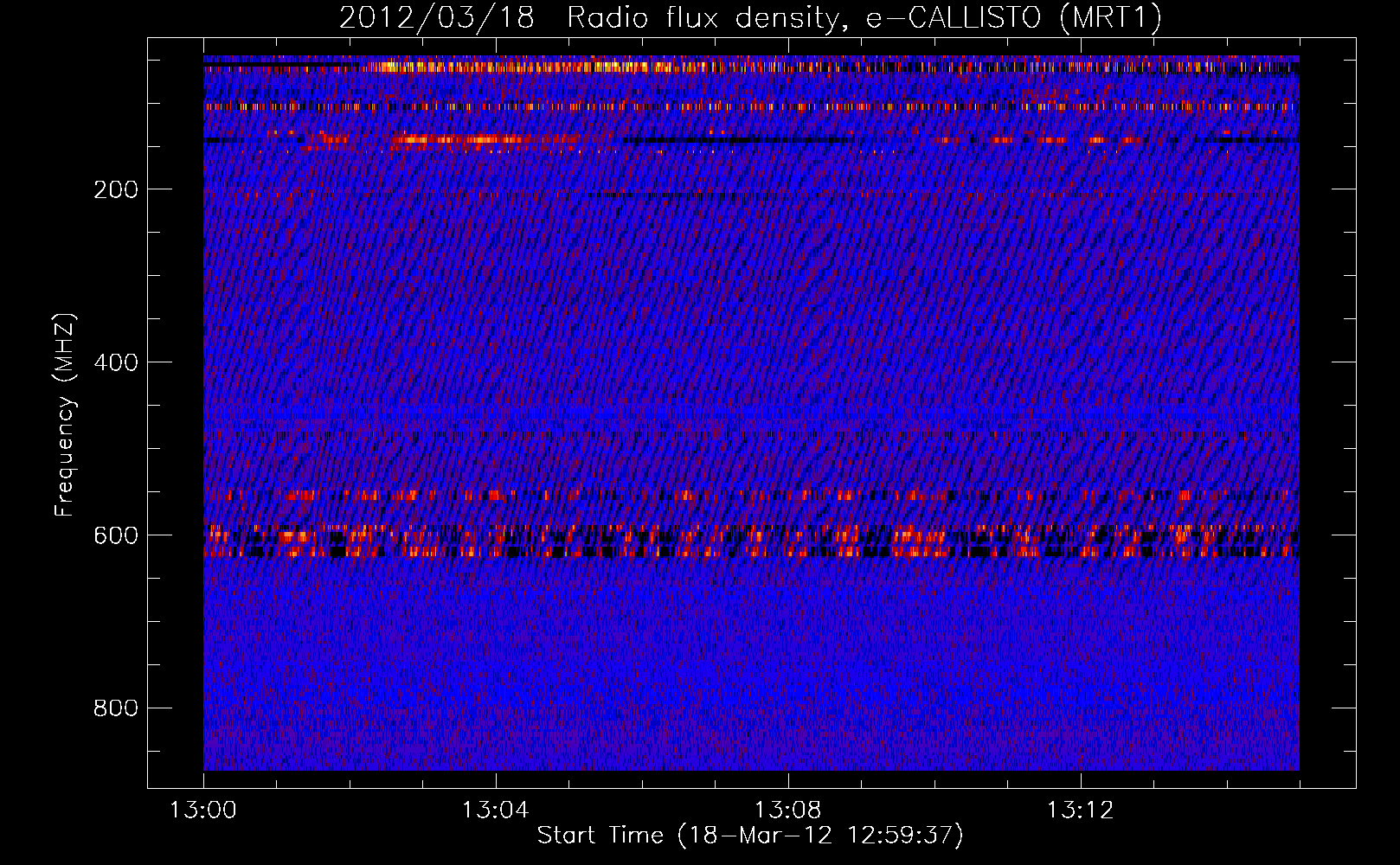Click the 13:04 time tick label
This screenshot has width=1400, height=865.
coord(495,811)
